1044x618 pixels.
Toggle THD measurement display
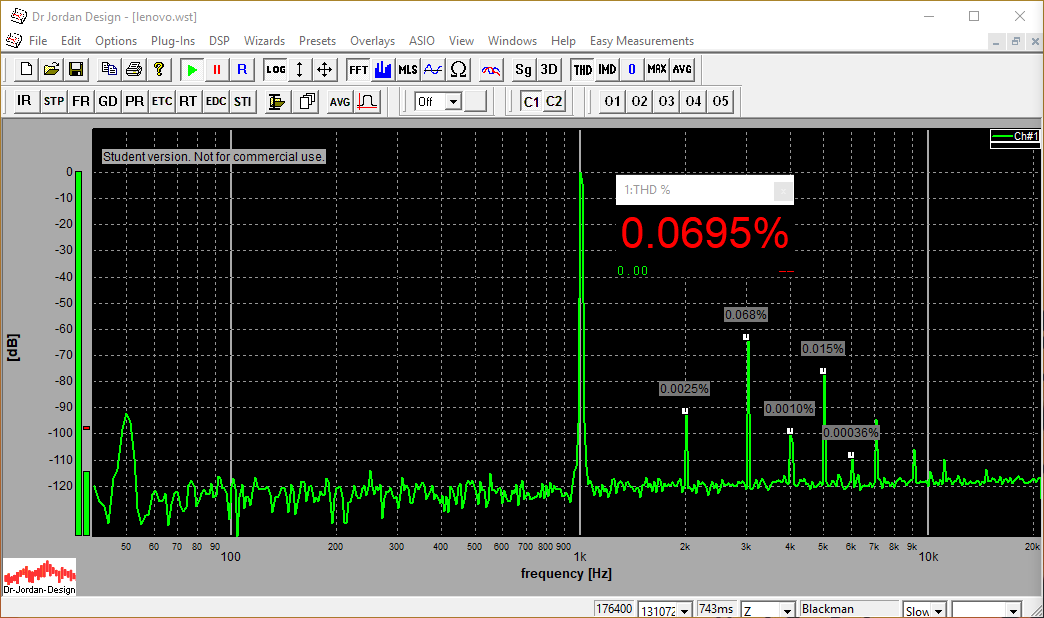[583, 69]
